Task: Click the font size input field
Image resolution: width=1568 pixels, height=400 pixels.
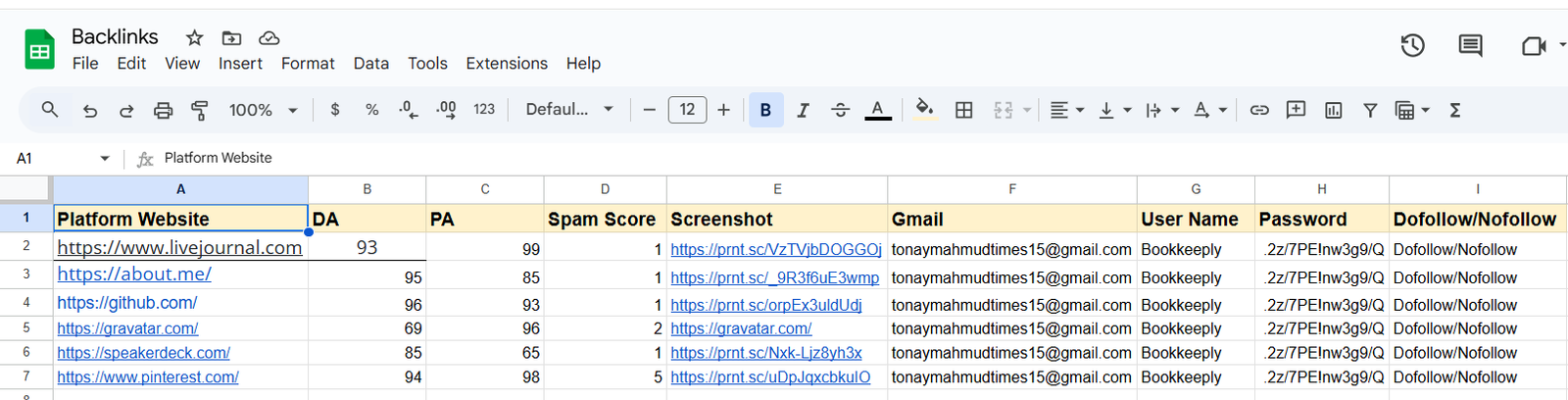Action: point(687,110)
